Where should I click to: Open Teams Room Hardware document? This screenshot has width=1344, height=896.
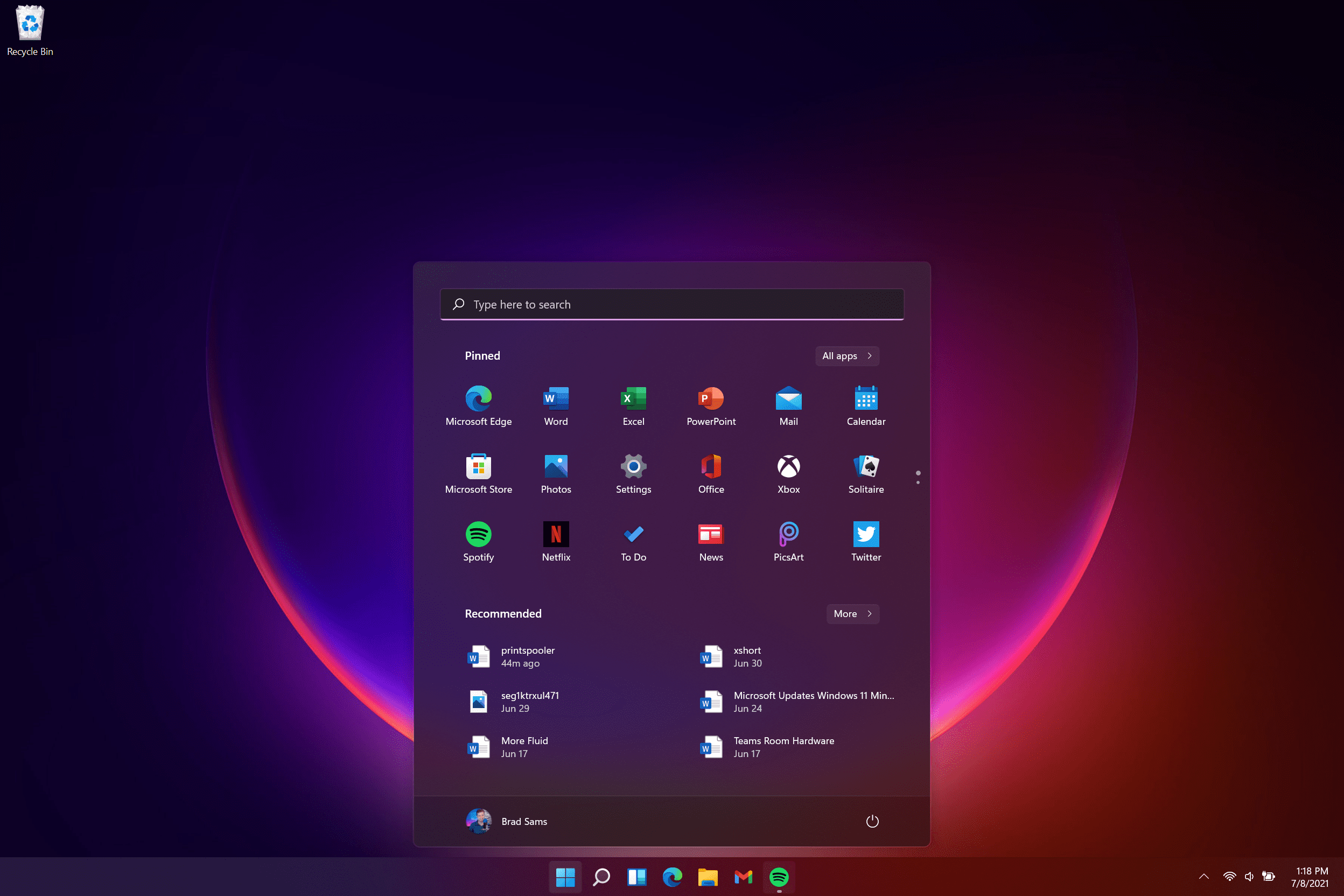point(783,746)
